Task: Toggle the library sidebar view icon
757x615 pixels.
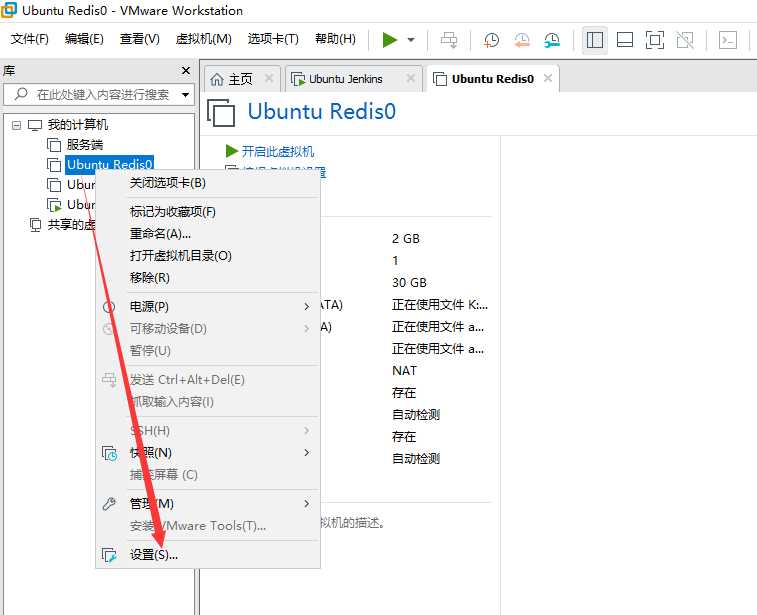Action: (x=595, y=40)
